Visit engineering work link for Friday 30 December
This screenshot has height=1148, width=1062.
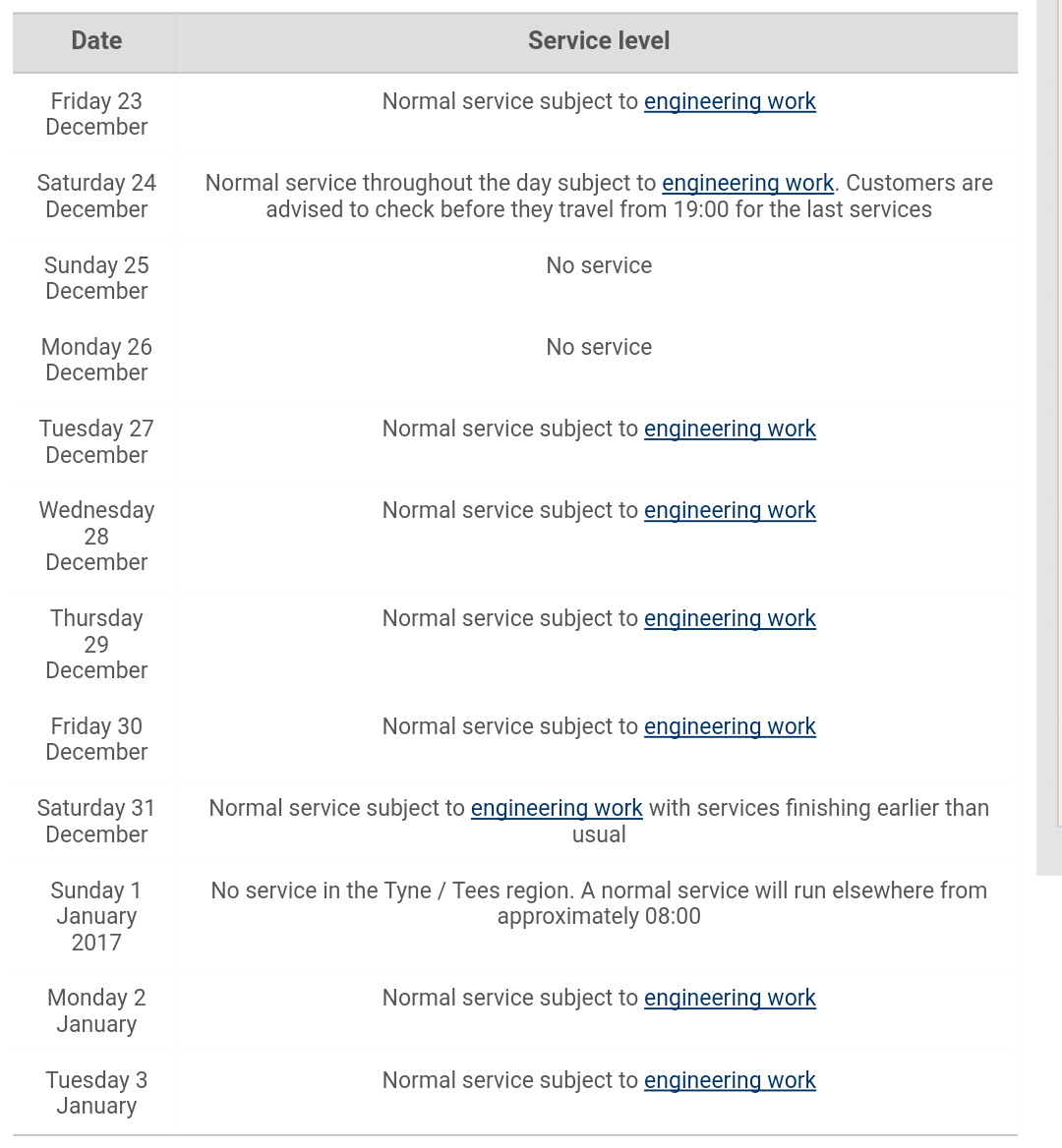[730, 726]
